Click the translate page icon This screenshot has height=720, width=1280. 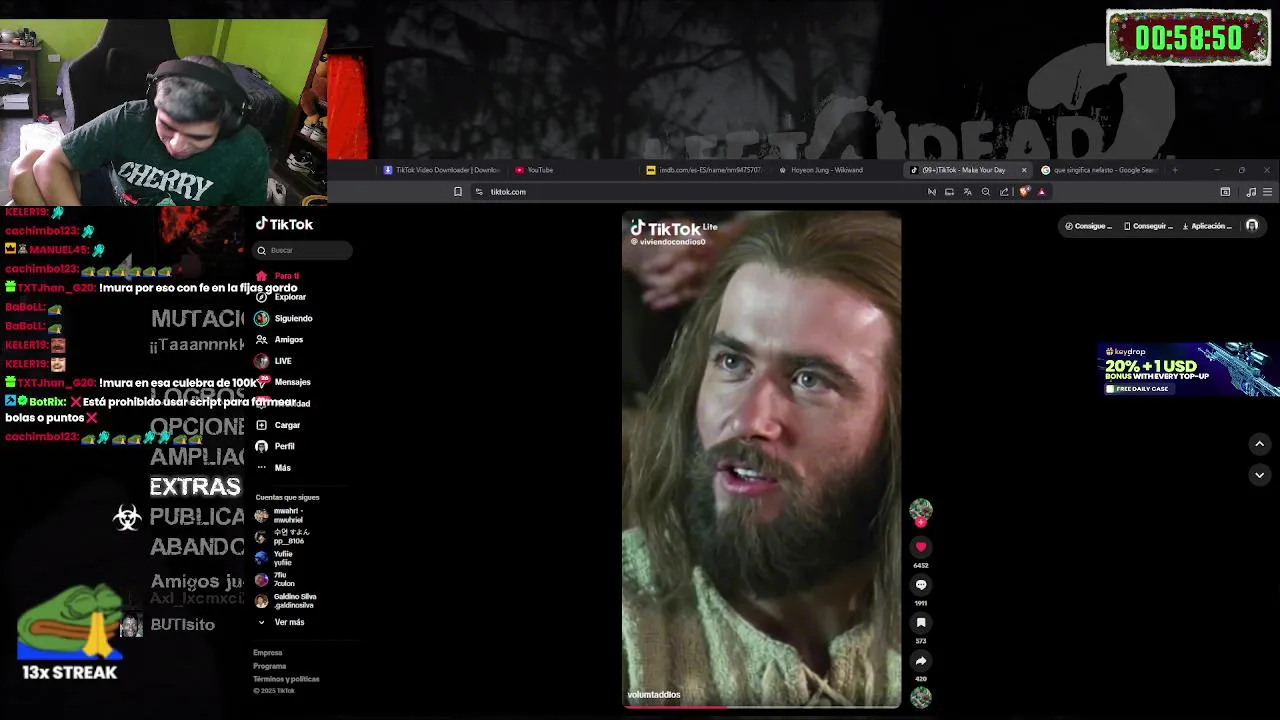tap(967, 192)
